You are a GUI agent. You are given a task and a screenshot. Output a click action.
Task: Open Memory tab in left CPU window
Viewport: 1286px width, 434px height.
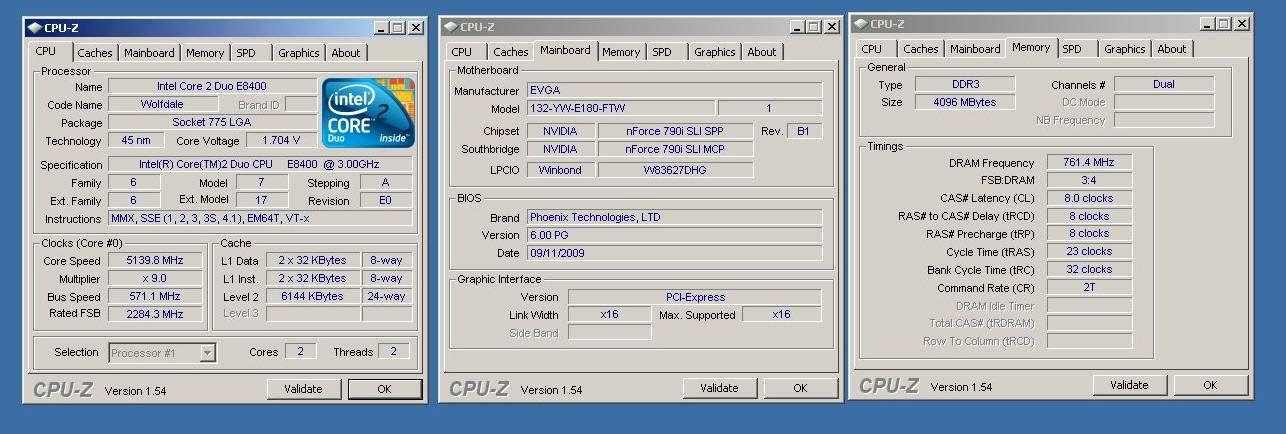pos(205,53)
